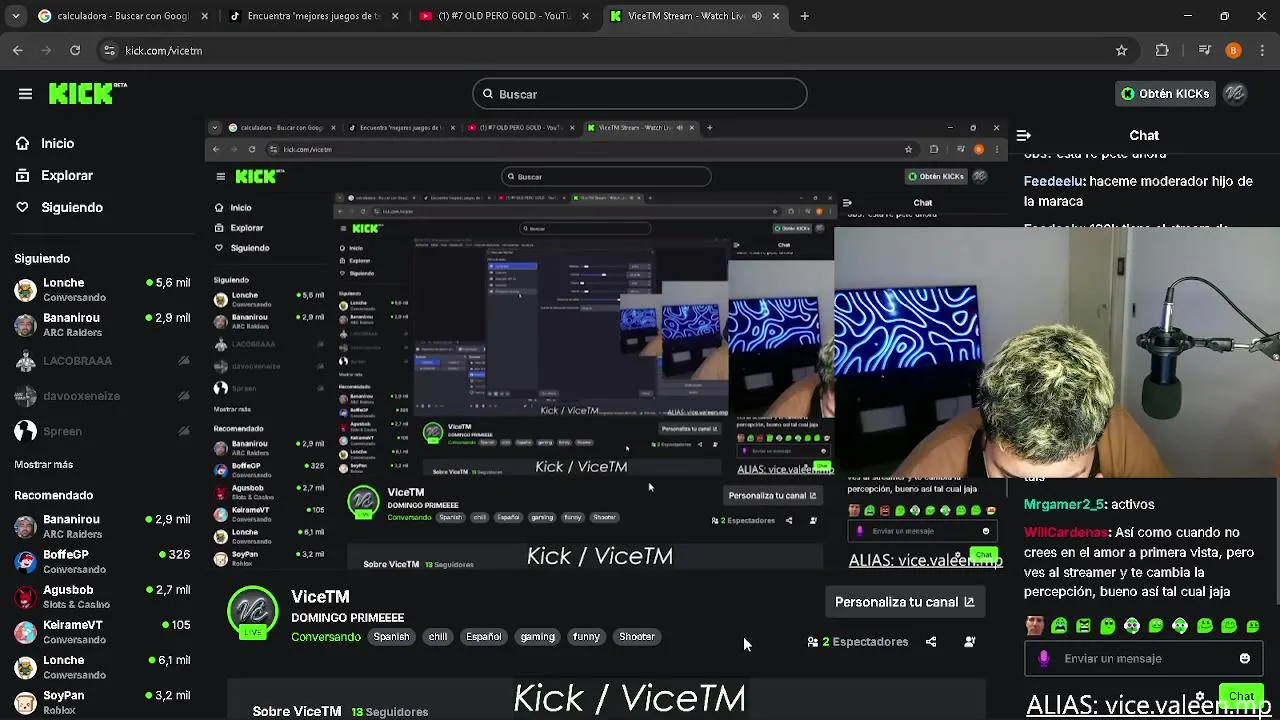
Task: Open Spreen's channel avatar
Action: pos(25,431)
